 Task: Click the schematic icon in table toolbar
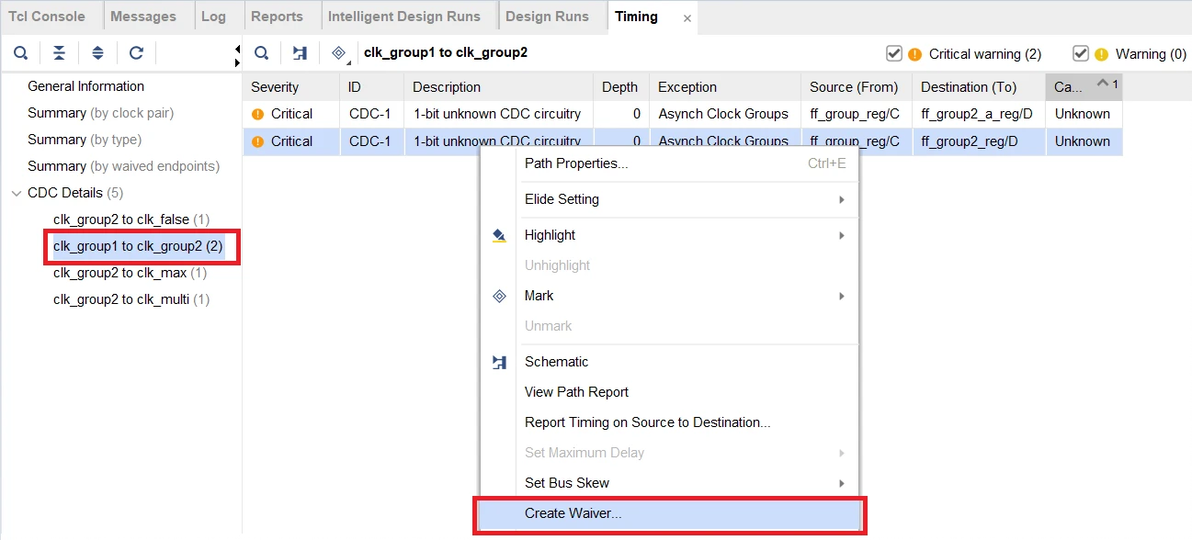(x=299, y=53)
